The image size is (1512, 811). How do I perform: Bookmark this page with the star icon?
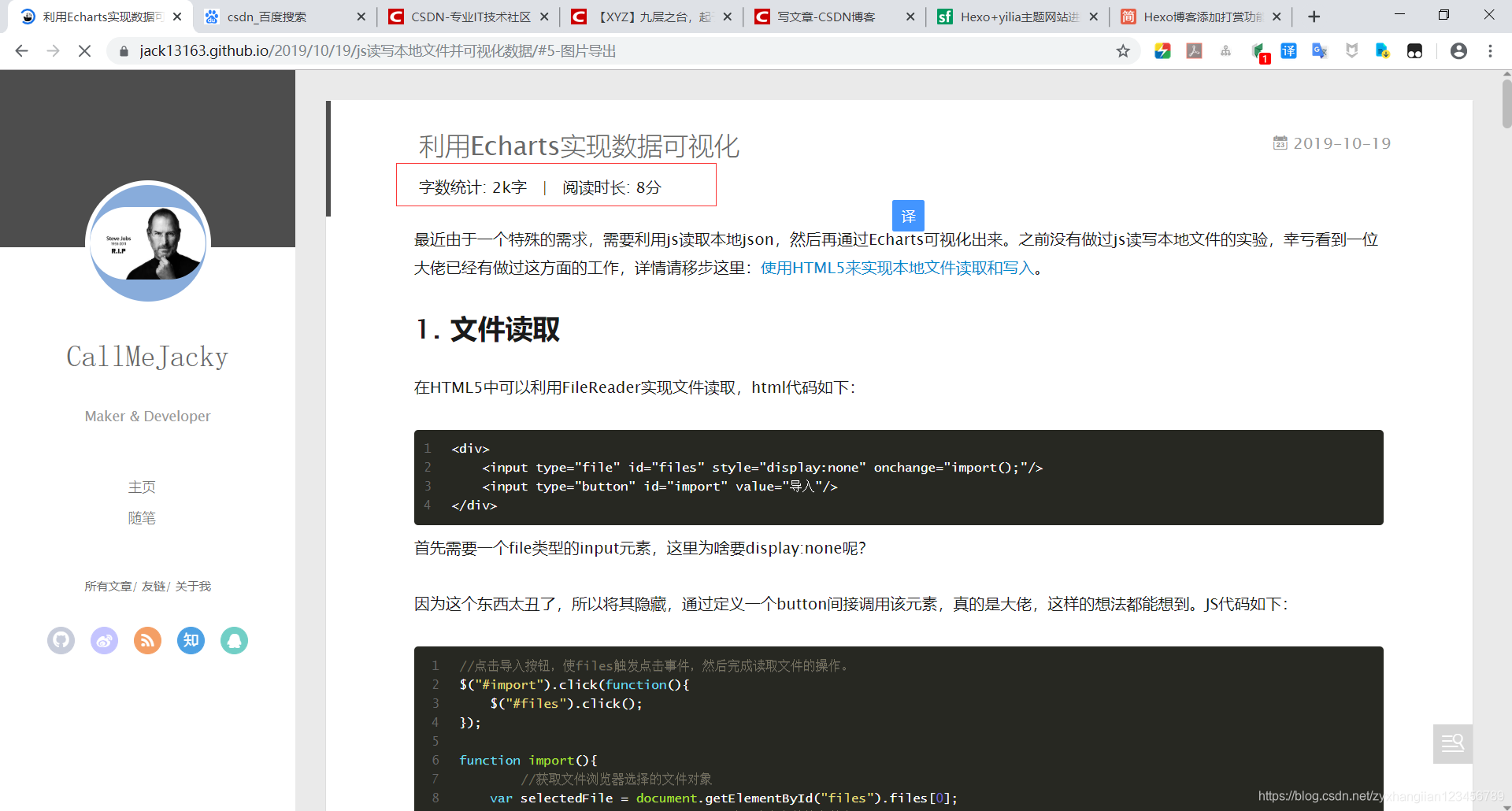click(x=1123, y=51)
